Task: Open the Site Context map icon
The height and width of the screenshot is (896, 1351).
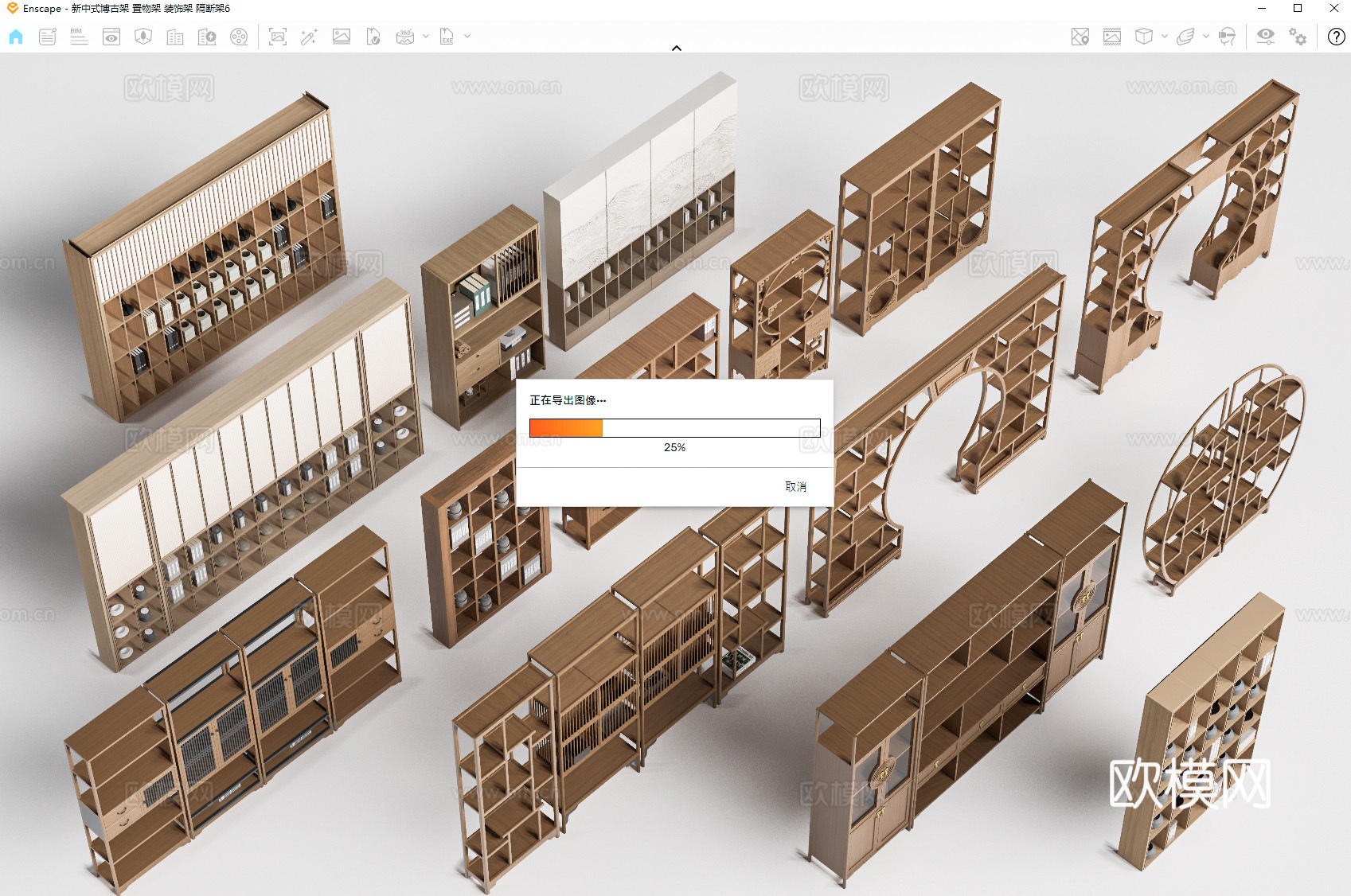Action: point(143,37)
